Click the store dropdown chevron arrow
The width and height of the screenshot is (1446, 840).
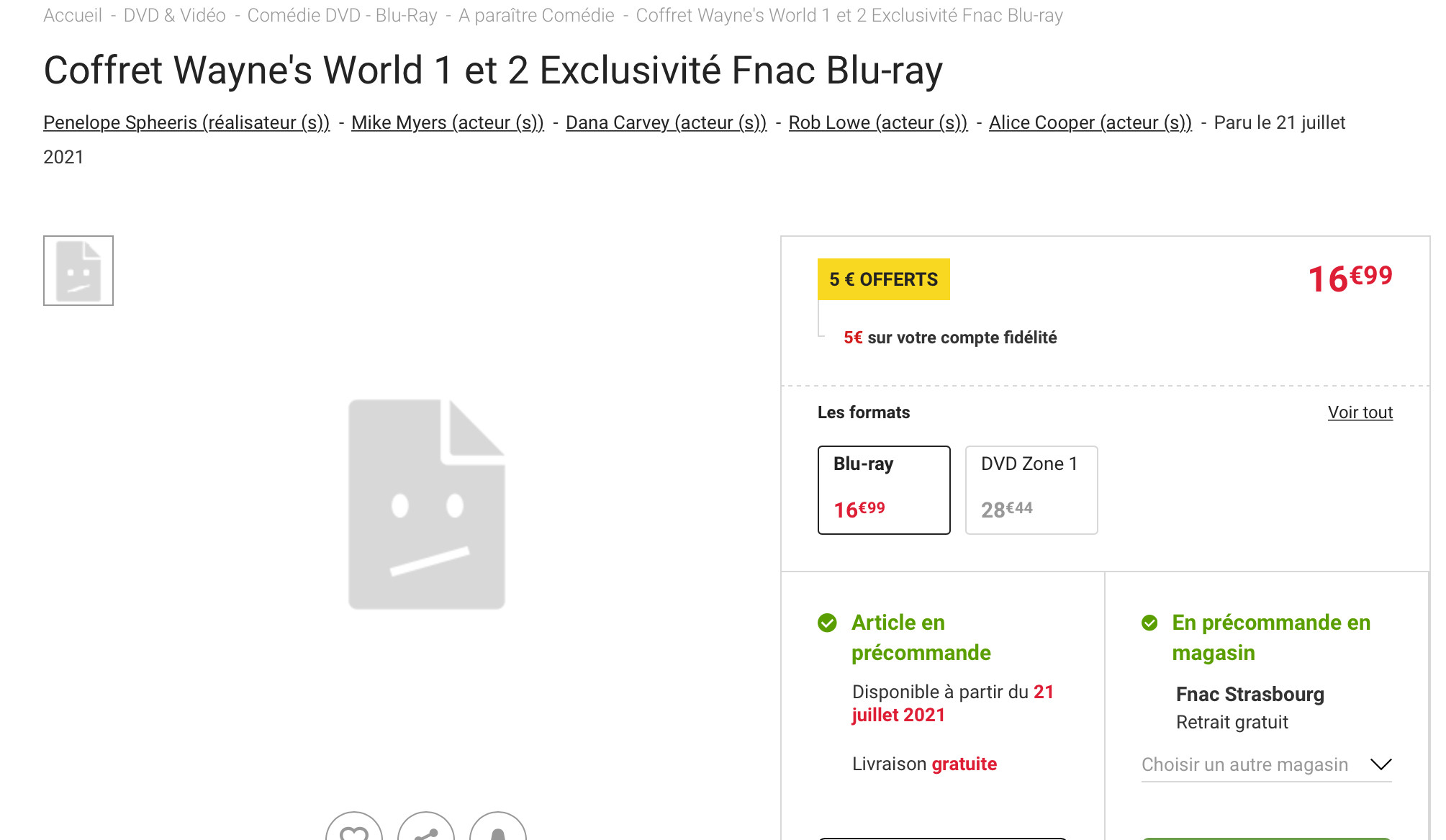pos(1381,764)
